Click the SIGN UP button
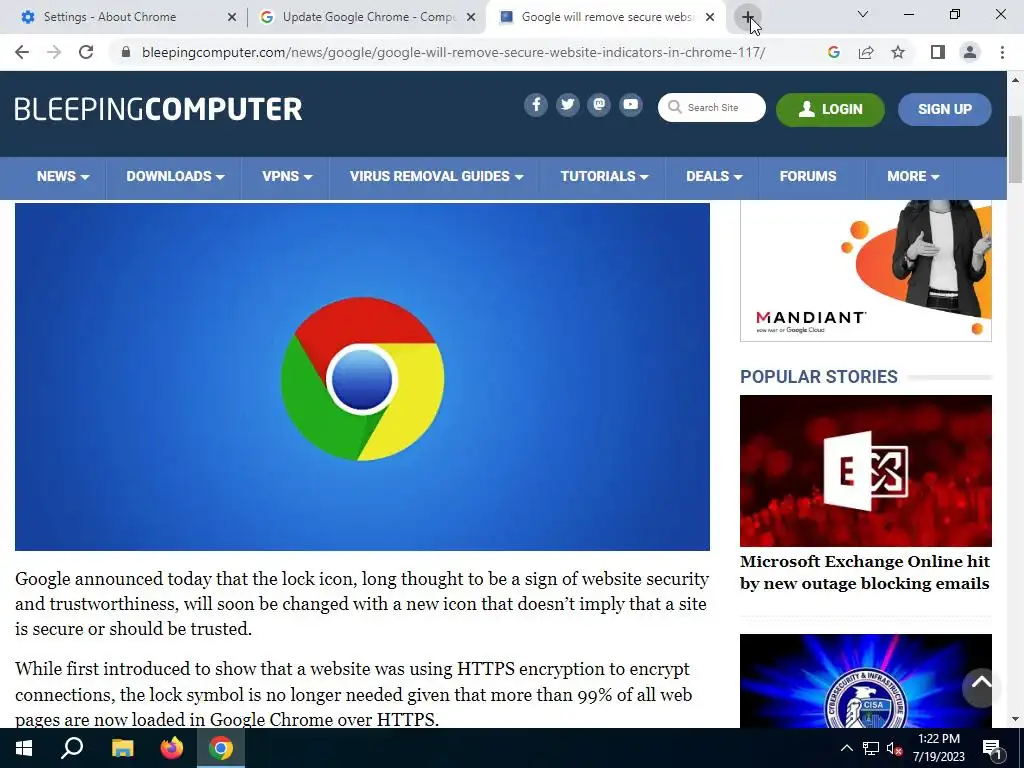Image resolution: width=1024 pixels, height=768 pixels. (x=944, y=109)
